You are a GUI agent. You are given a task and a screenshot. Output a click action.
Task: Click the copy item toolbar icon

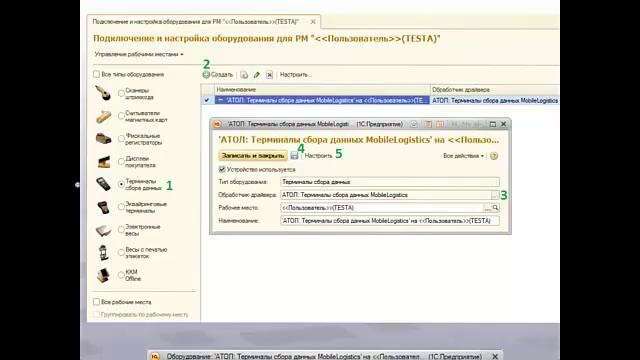click(244, 75)
